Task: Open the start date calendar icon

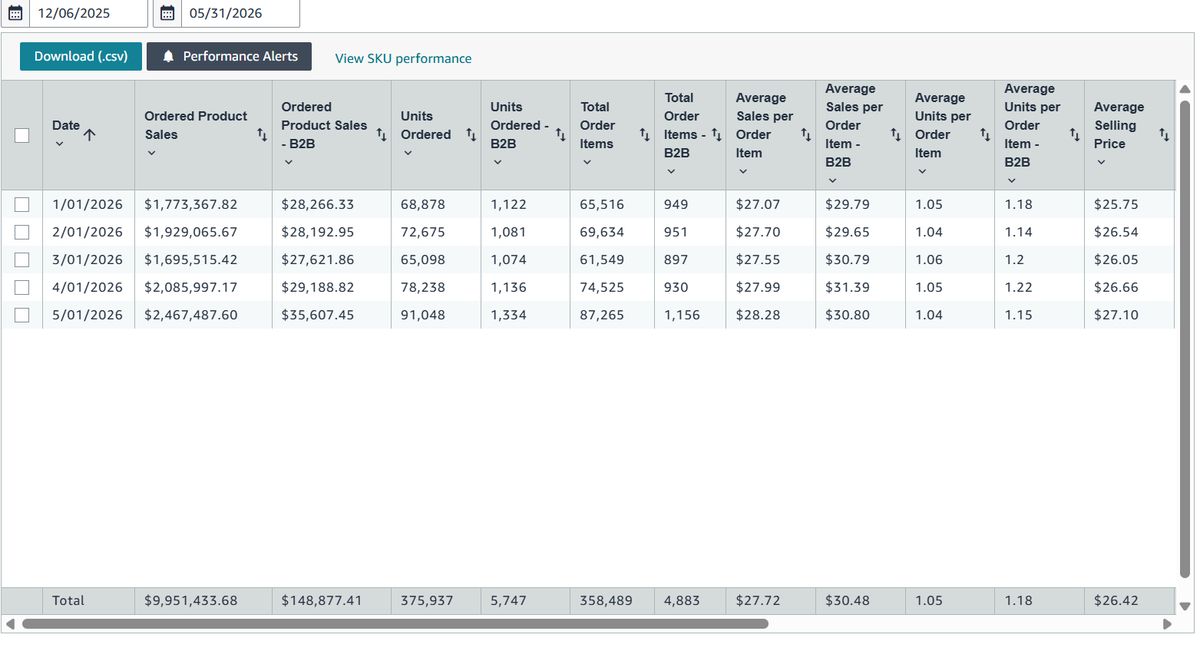Action: point(15,13)
